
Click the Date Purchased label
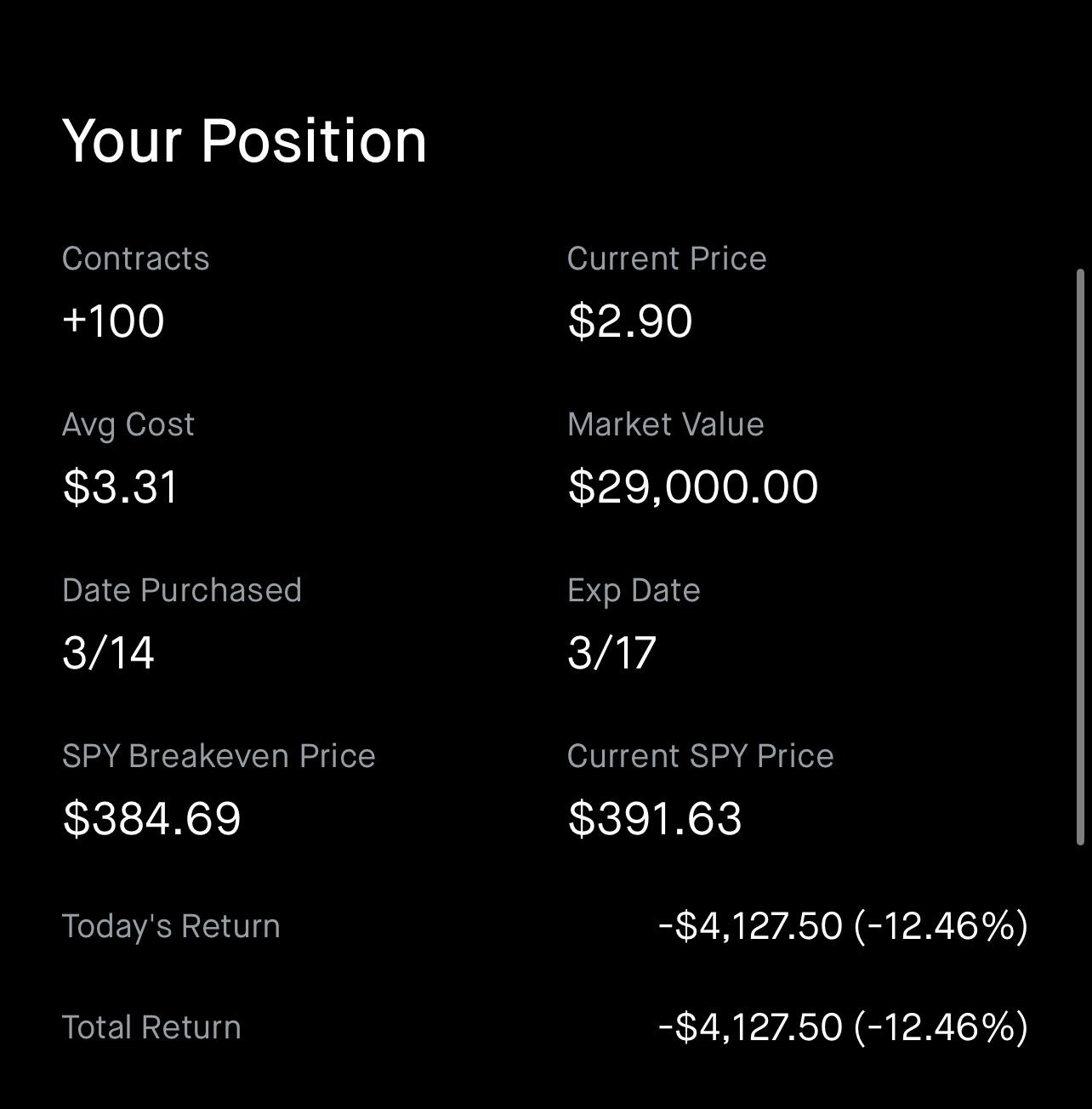(182, 590)
